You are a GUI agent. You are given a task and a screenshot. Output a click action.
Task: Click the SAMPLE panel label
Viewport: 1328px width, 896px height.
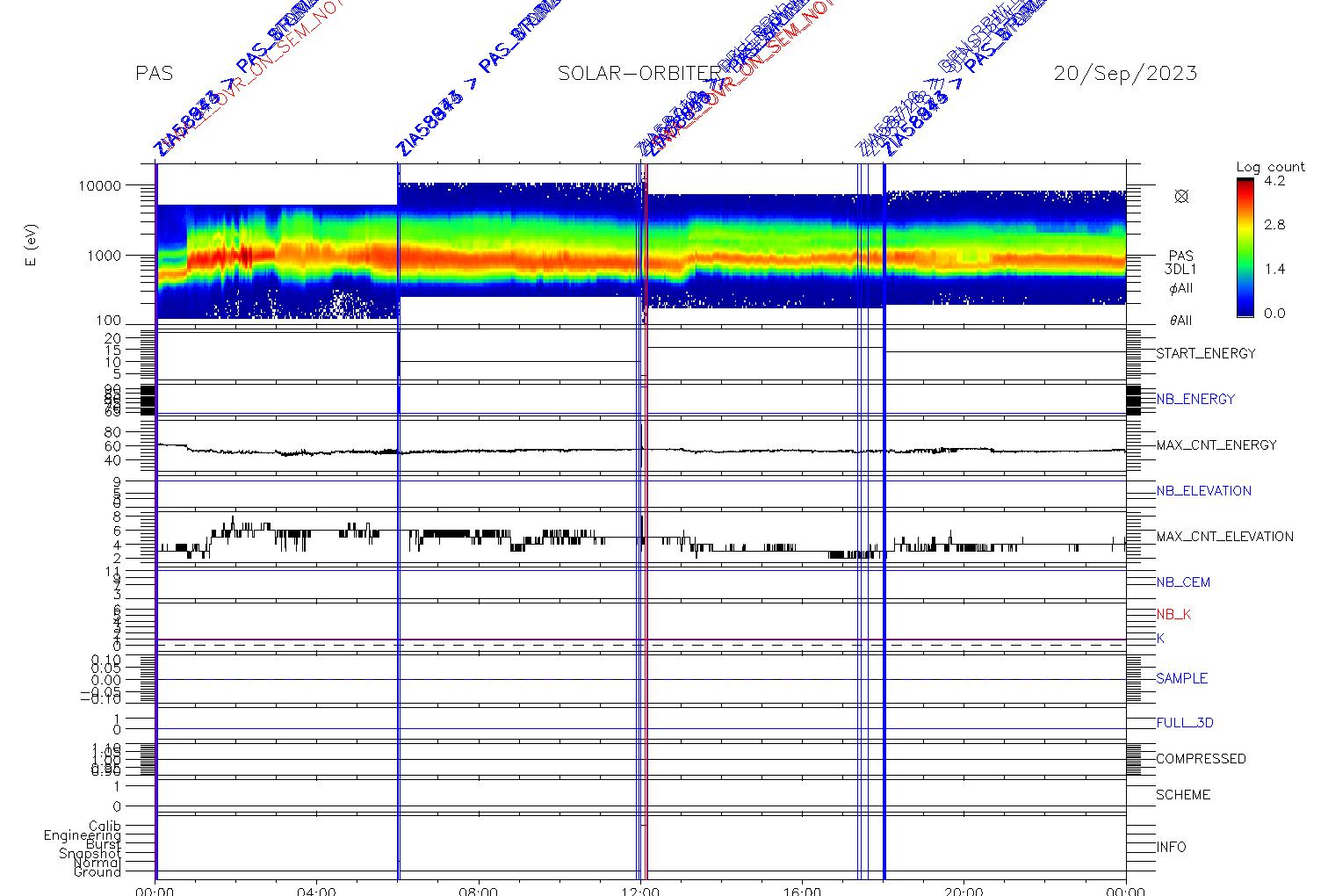point(1181,678)
